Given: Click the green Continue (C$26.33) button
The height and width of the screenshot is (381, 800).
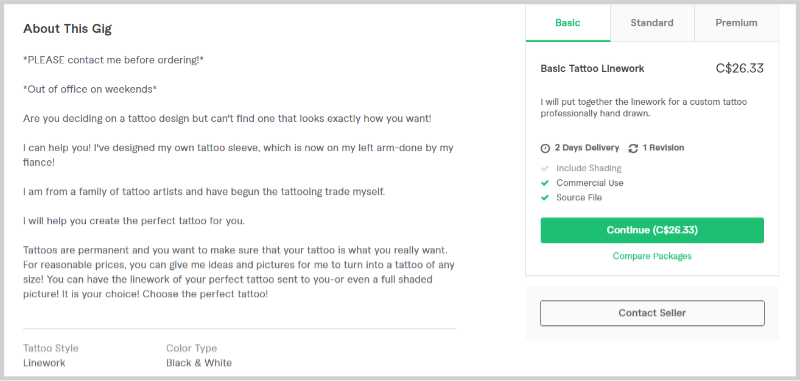Looking at the screenshot, I should [652, 230].
